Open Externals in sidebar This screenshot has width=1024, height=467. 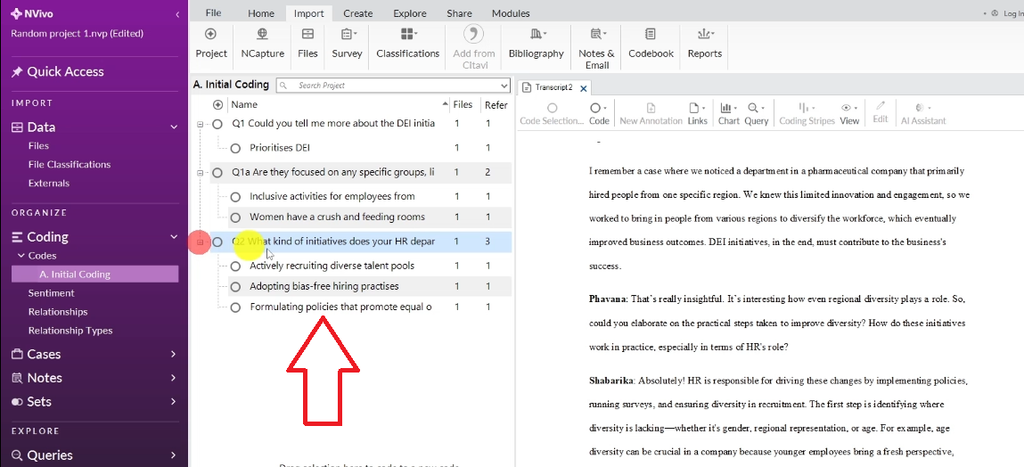coord(48,184)
